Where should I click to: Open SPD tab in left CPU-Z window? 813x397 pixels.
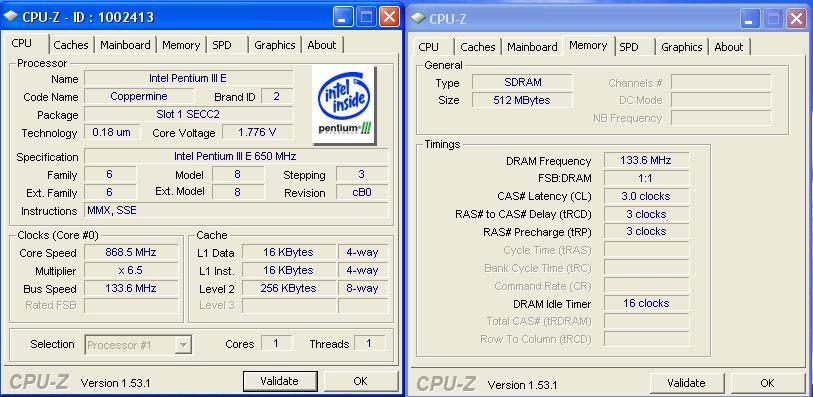pyautogui.click(x=222, y=45)
